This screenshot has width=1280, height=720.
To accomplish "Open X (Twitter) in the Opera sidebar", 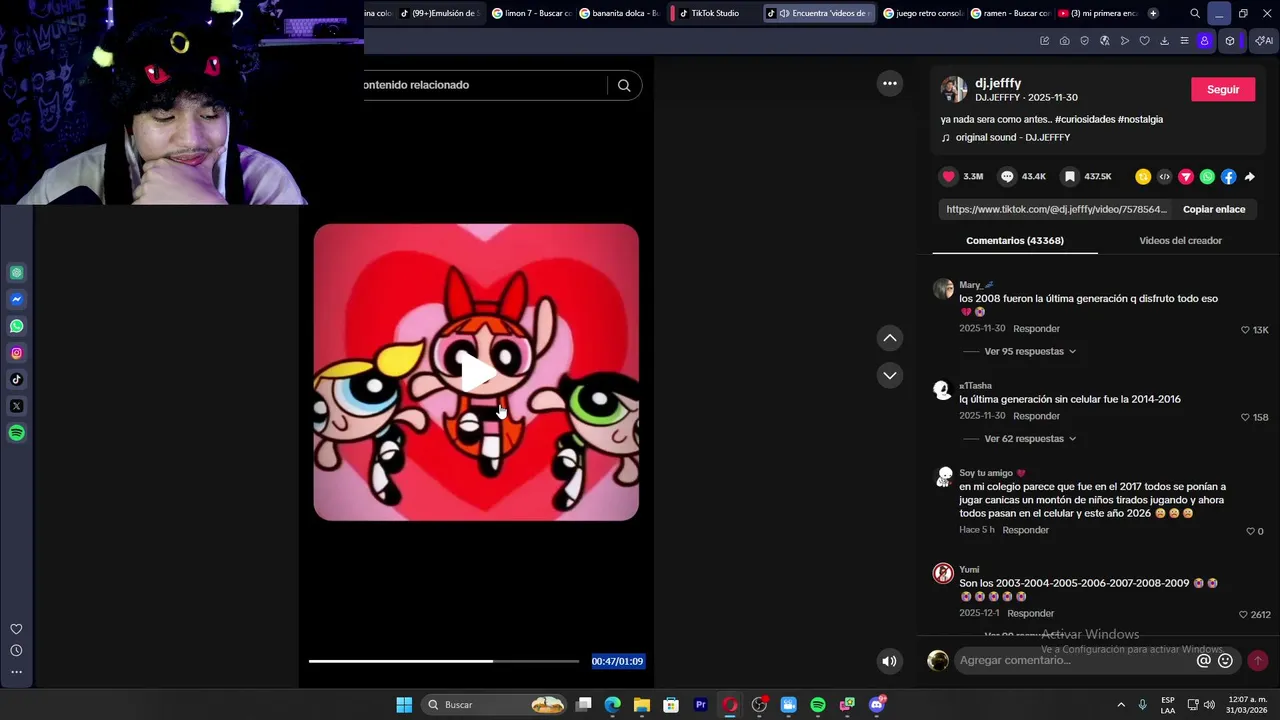I will pyautogui.click(x=16, y=406).
